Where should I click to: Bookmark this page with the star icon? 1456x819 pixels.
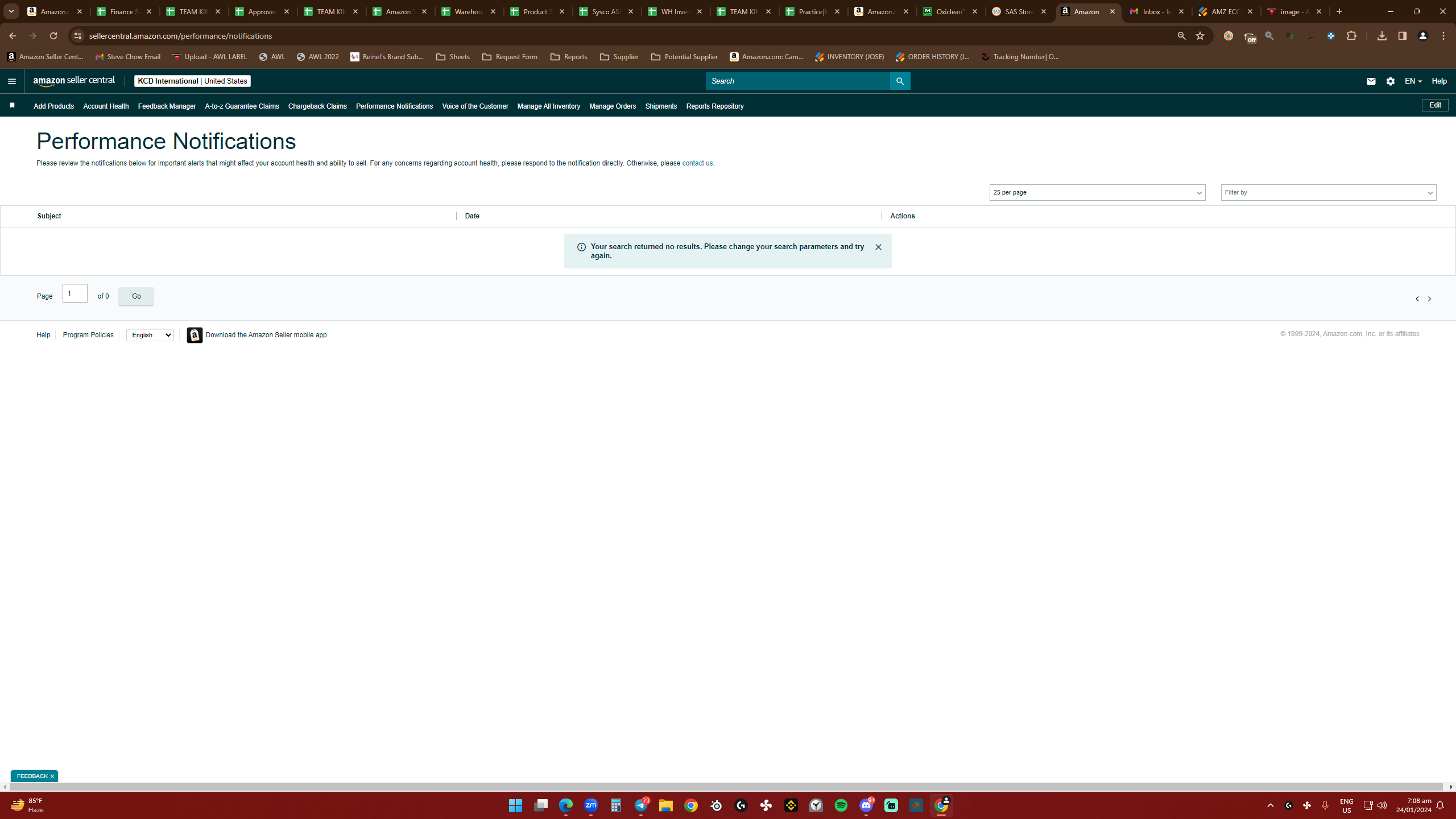click(1200, 36)
